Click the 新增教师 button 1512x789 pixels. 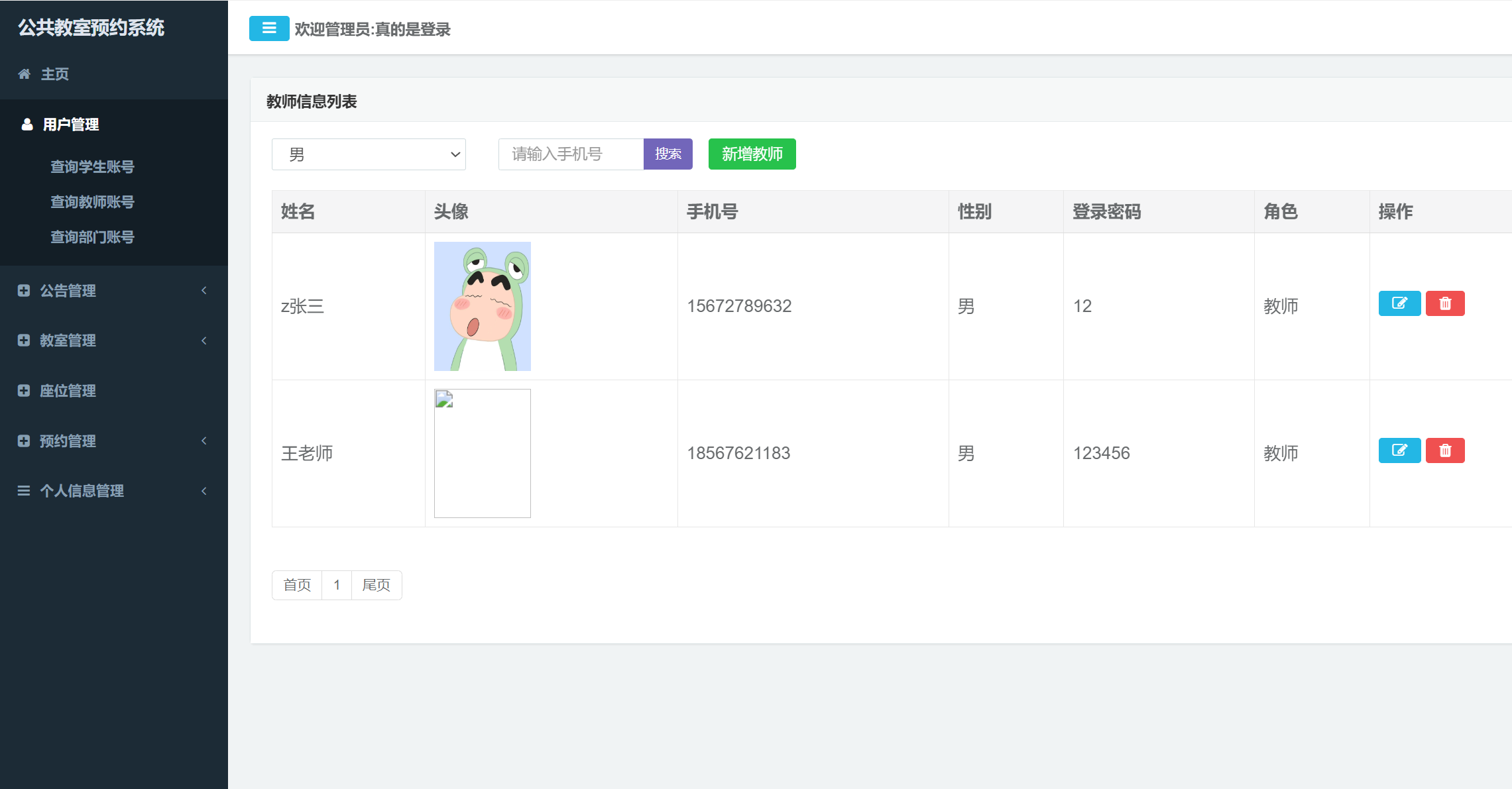point(752,154)
